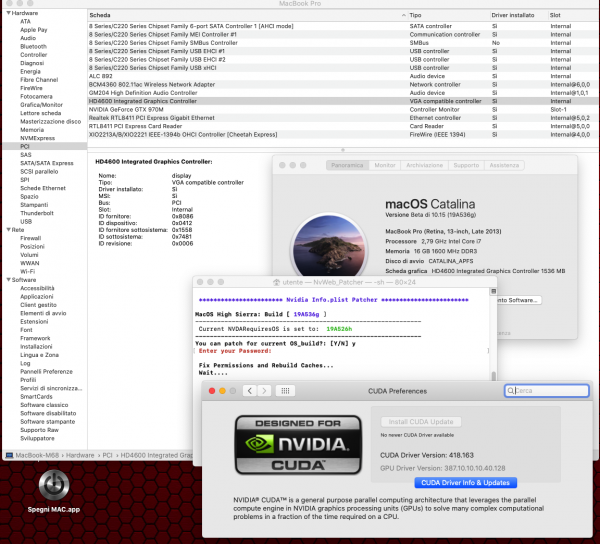Select Apple Pay in sidebar
600x544 pixels.
pos(34,30)
